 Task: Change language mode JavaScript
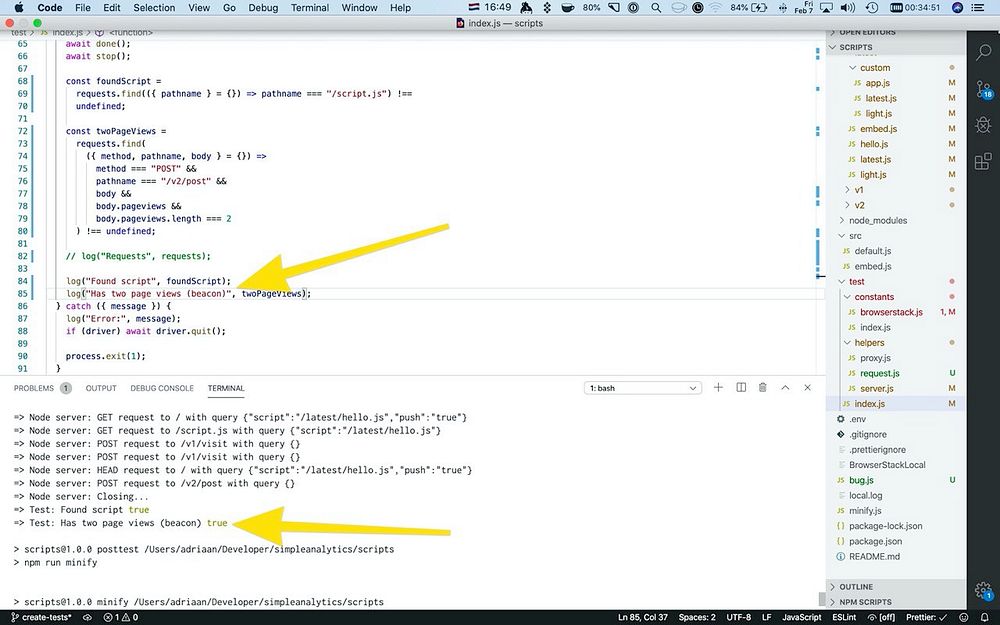(802, 617)
